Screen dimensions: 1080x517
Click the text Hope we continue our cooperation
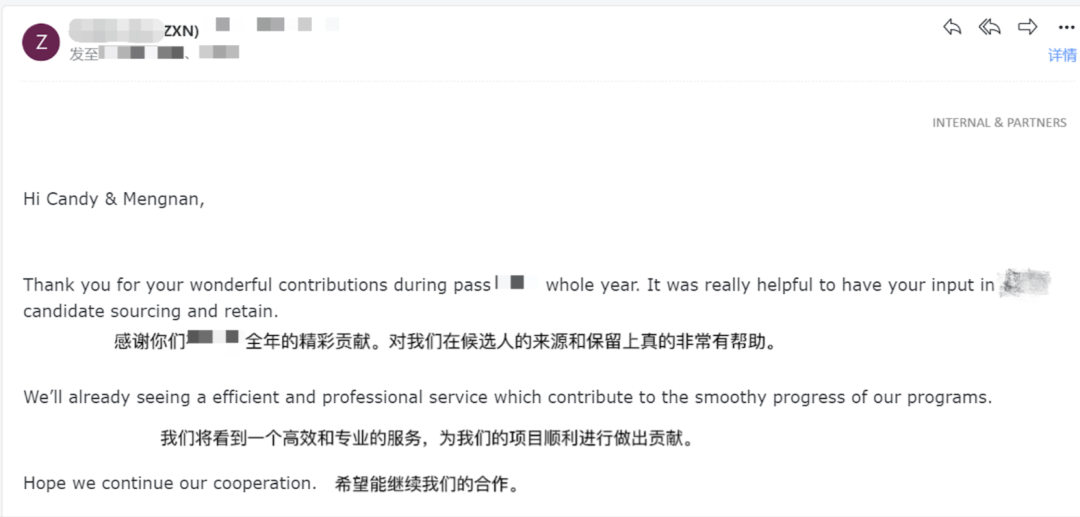point(169,483)
